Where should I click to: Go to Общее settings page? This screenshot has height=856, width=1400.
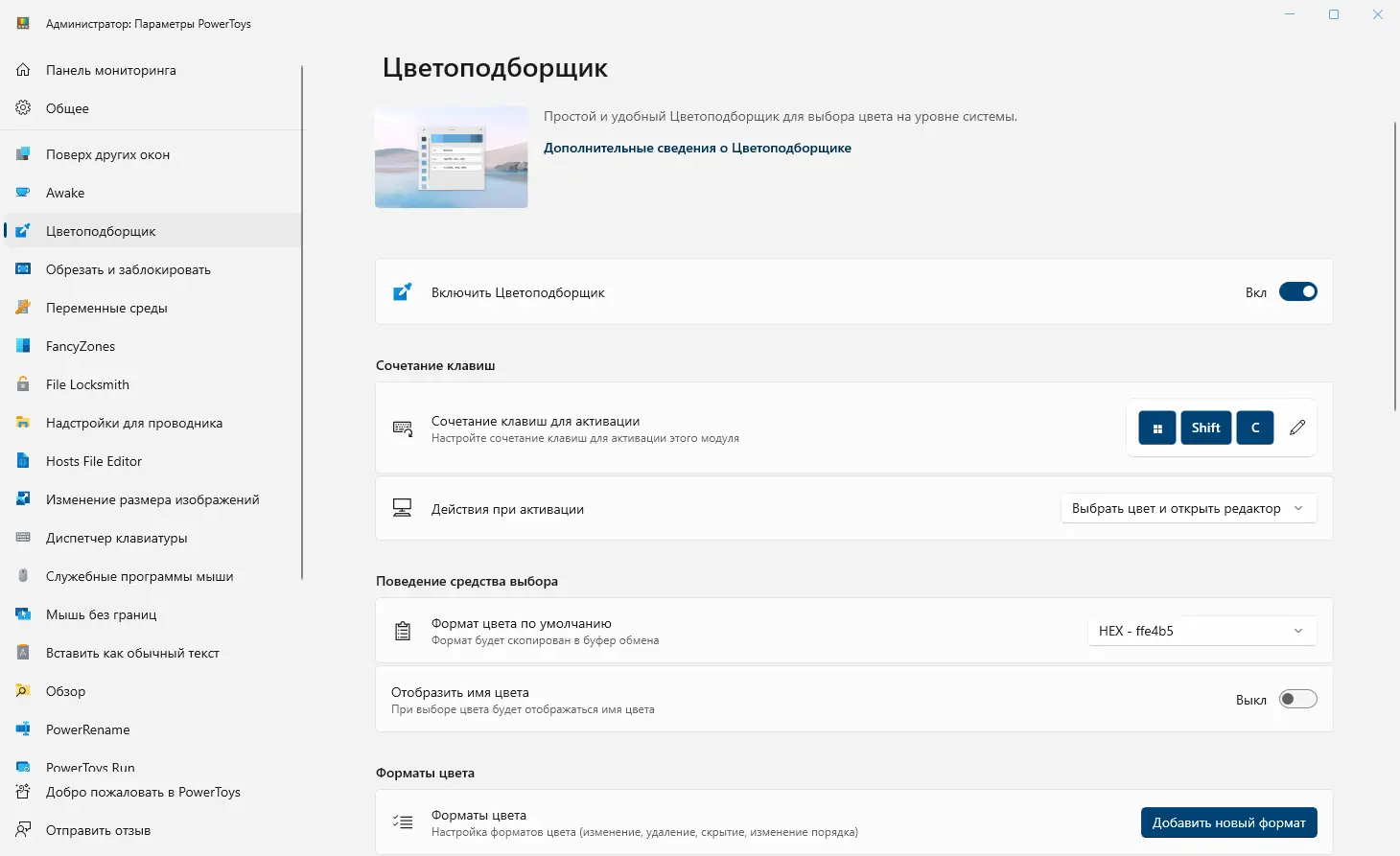click(67, 108)
